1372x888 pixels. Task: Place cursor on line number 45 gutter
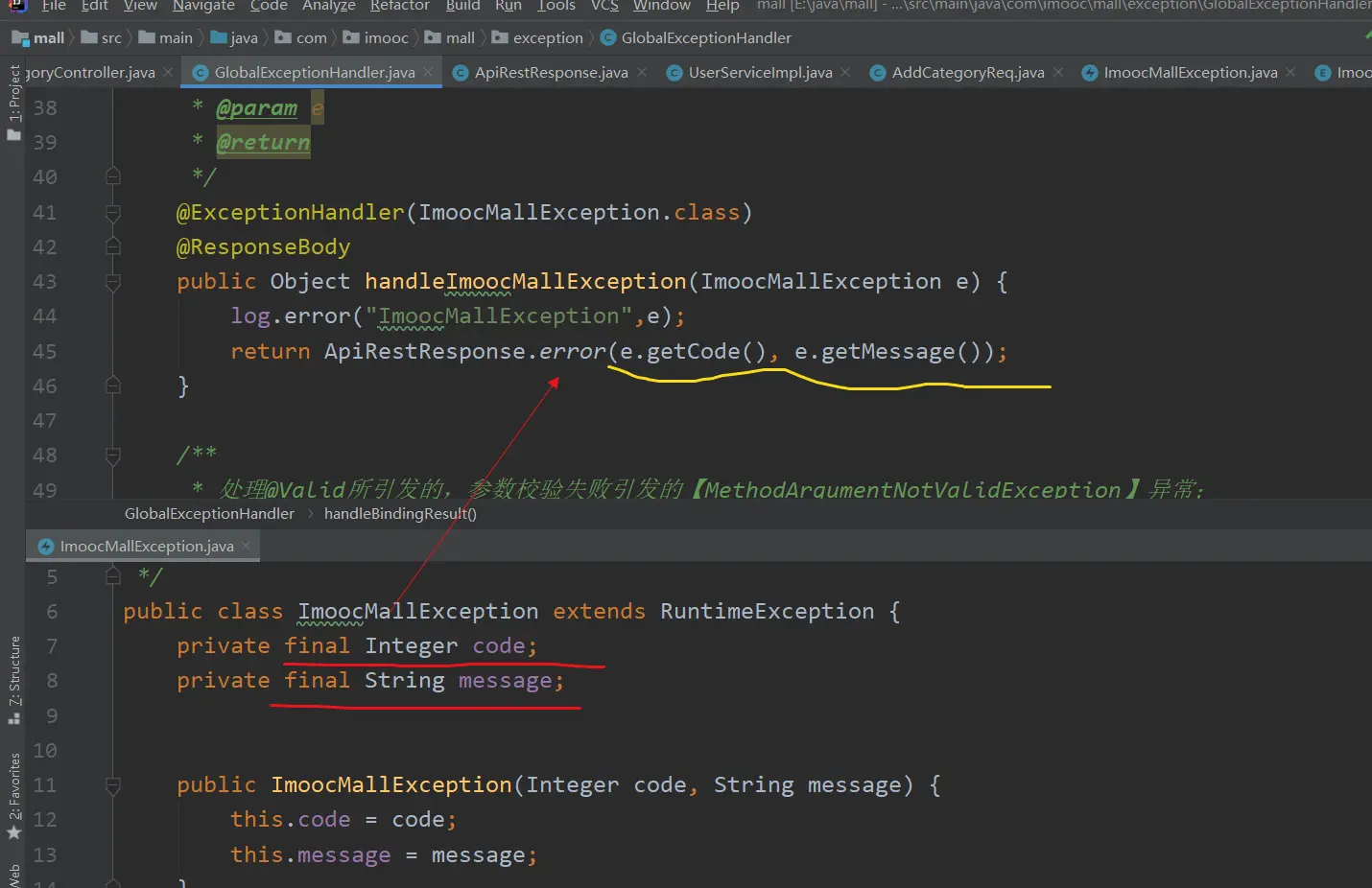tap(45, 352)
